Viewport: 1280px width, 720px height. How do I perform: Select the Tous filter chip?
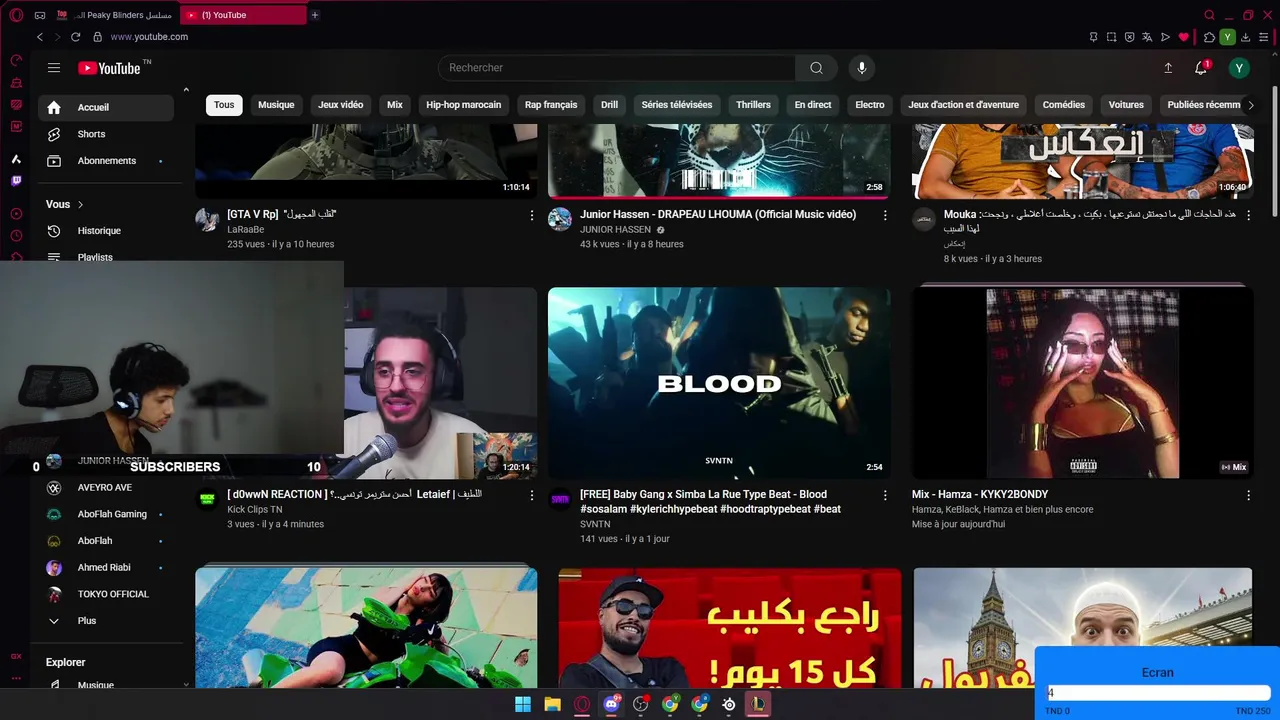click(224, 105)
